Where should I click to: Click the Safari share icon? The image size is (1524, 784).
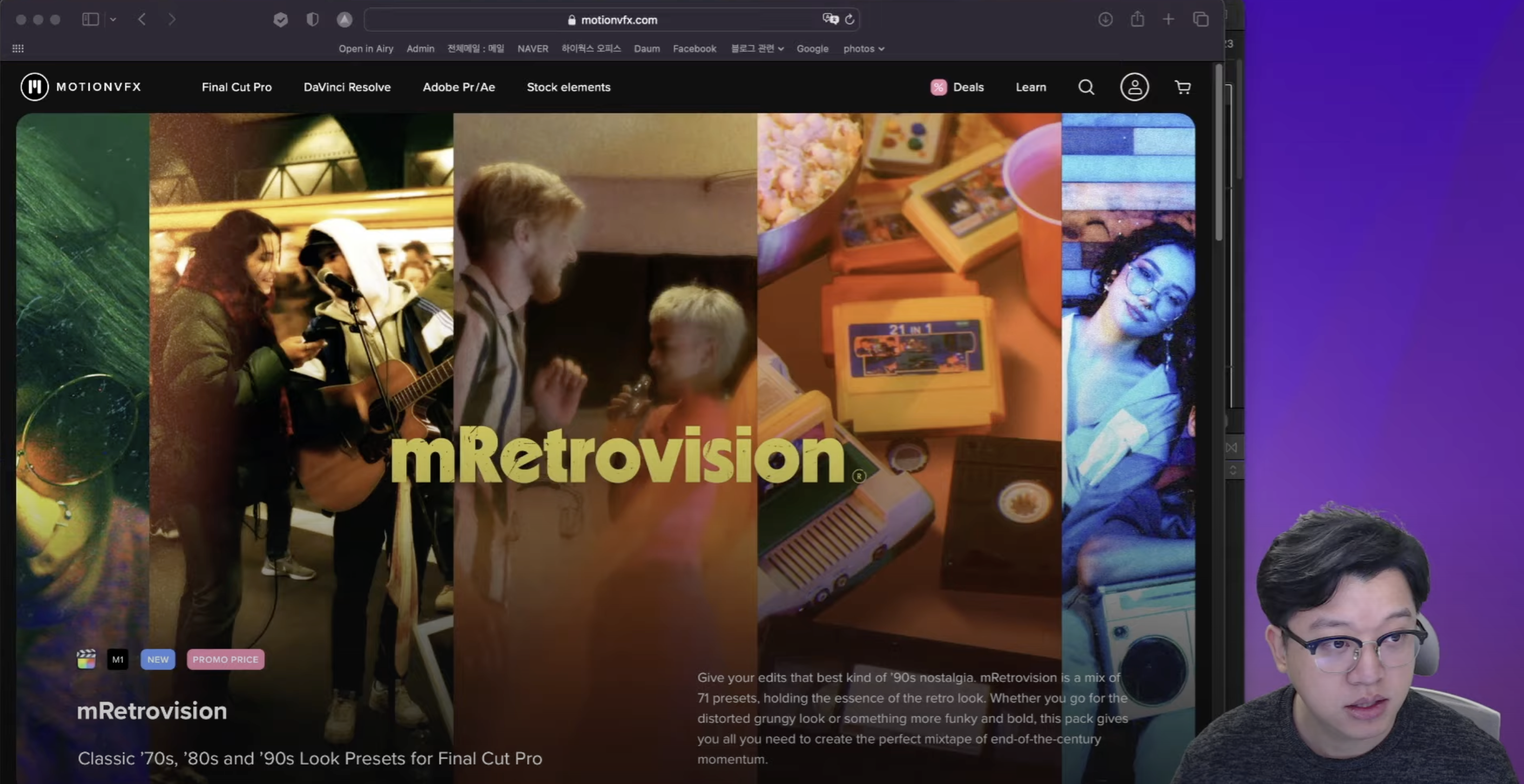(1137, 19)
